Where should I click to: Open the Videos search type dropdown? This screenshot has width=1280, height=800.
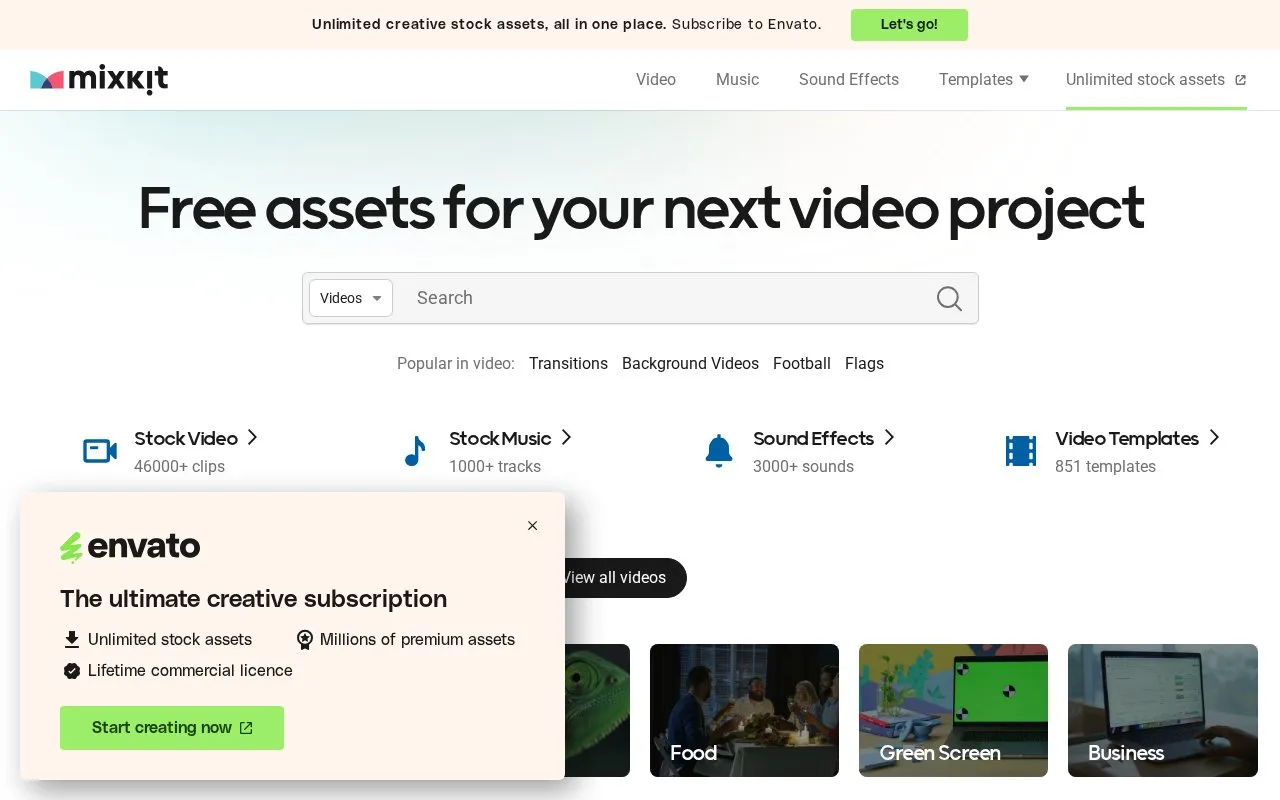click(x=351, y=298)
